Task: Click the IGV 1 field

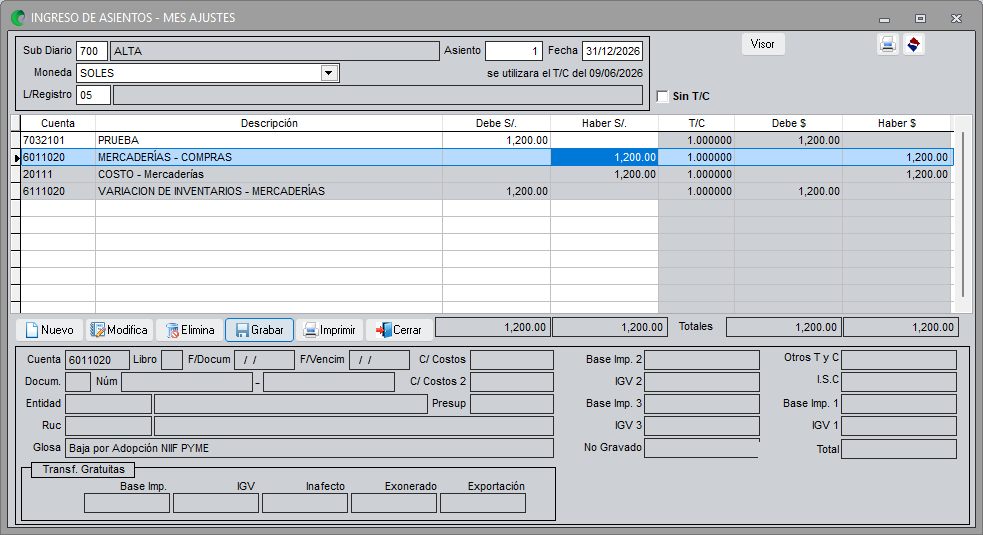Action: coord(899,426)
